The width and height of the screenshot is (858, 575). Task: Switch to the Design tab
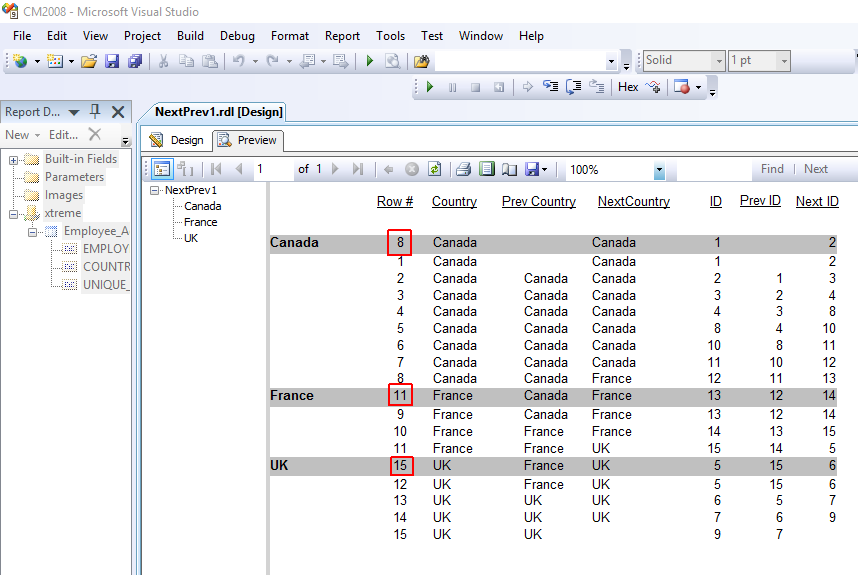pos(177,140)
